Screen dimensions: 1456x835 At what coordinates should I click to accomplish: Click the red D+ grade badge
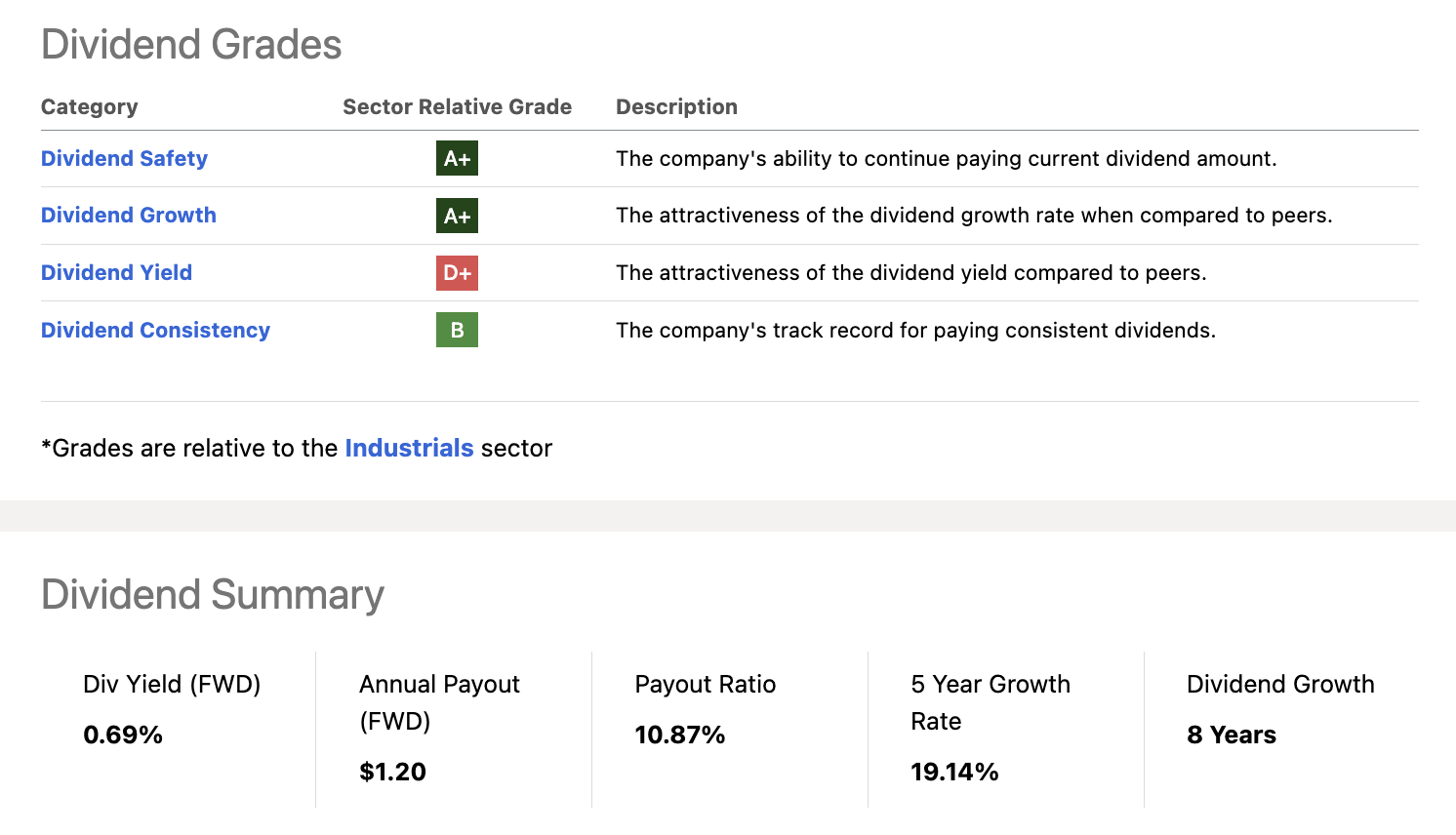click(x=457, y=273)
